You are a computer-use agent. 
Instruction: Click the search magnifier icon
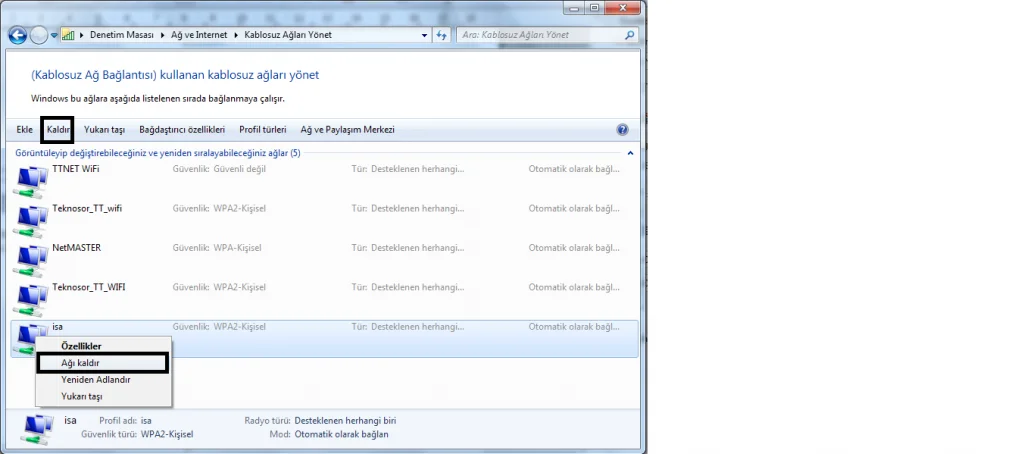(629, 35)
